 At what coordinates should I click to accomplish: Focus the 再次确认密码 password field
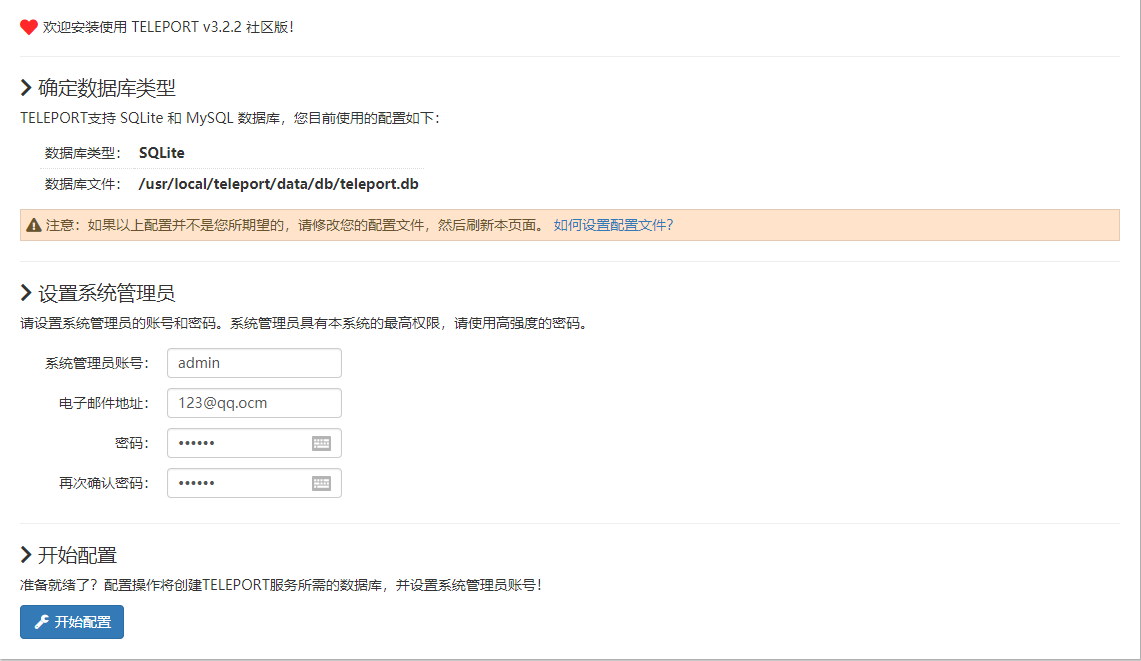(254, 483)
